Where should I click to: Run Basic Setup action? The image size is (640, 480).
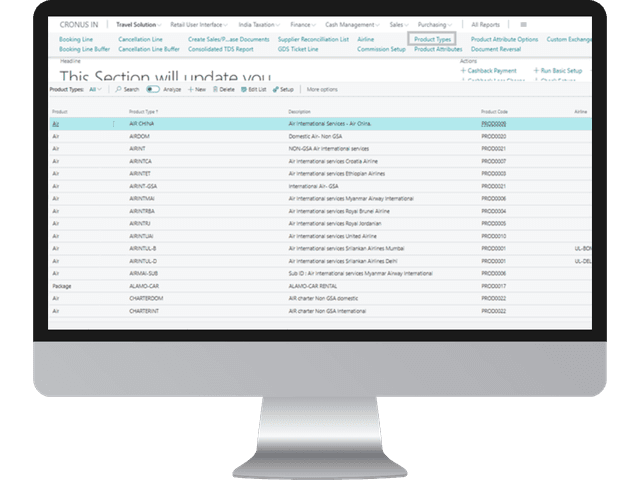tap(558, 71)
